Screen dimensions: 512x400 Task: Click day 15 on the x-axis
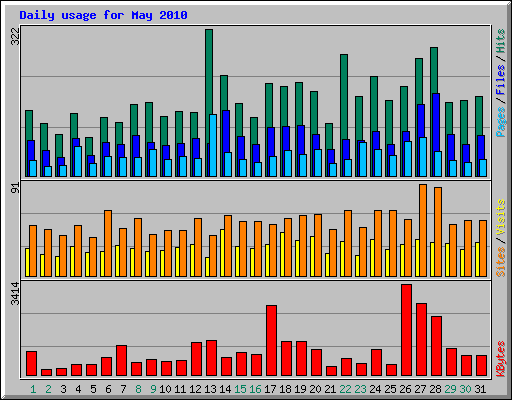240,389
